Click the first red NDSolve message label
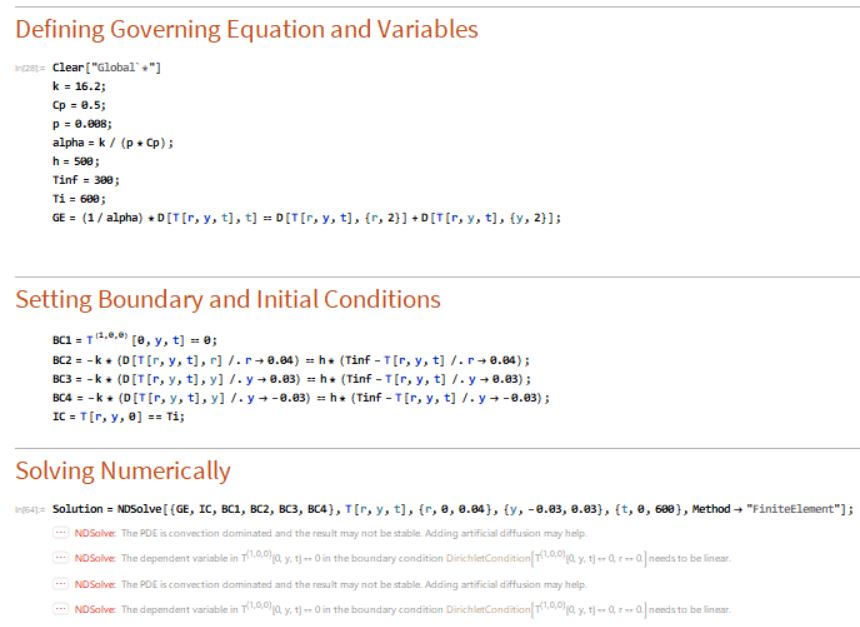 pos(95,533)
